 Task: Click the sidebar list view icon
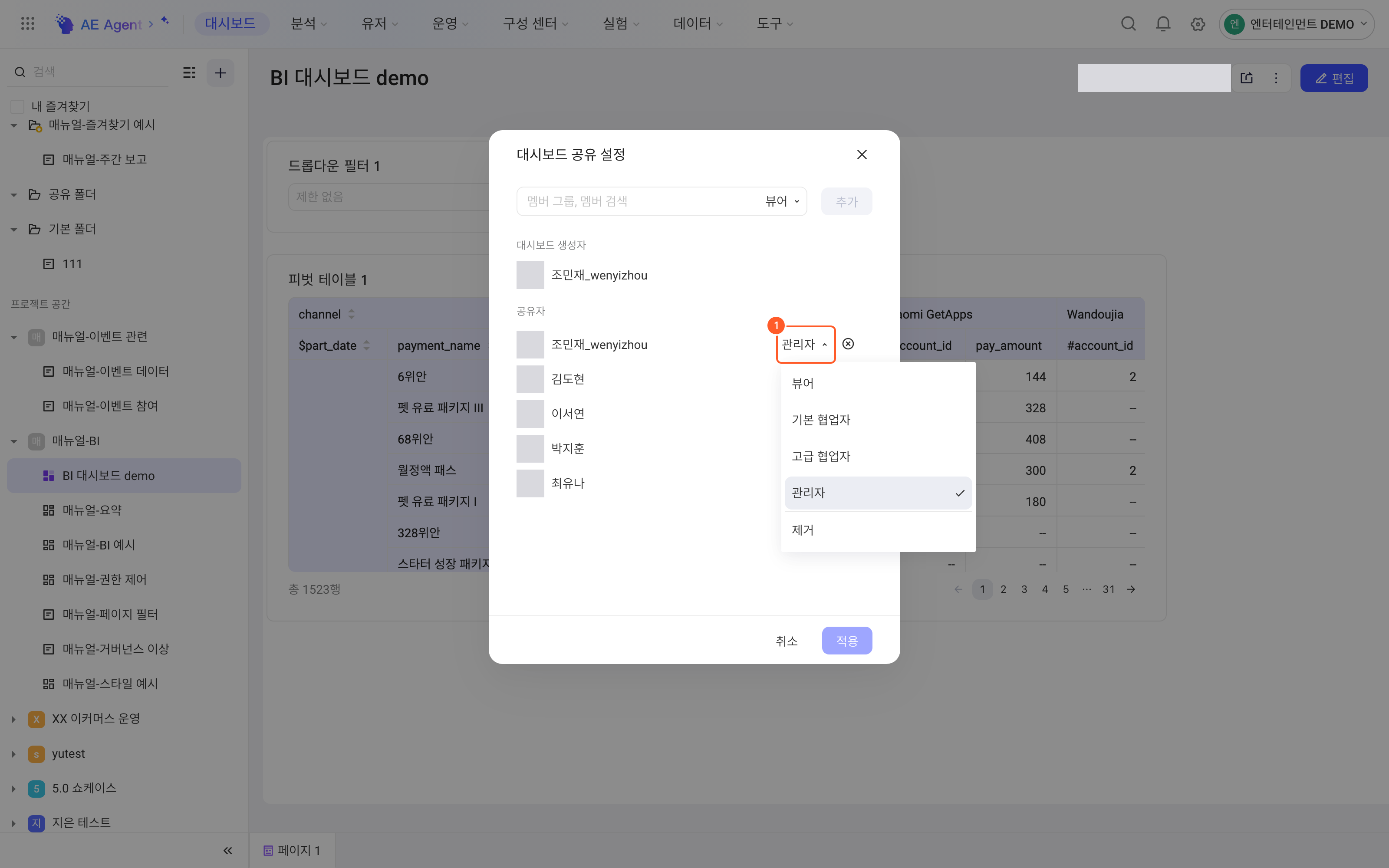(189, 72)
